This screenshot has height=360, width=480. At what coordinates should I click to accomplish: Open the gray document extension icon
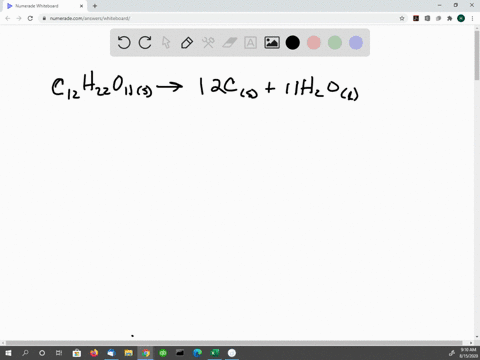coord(427,18)
